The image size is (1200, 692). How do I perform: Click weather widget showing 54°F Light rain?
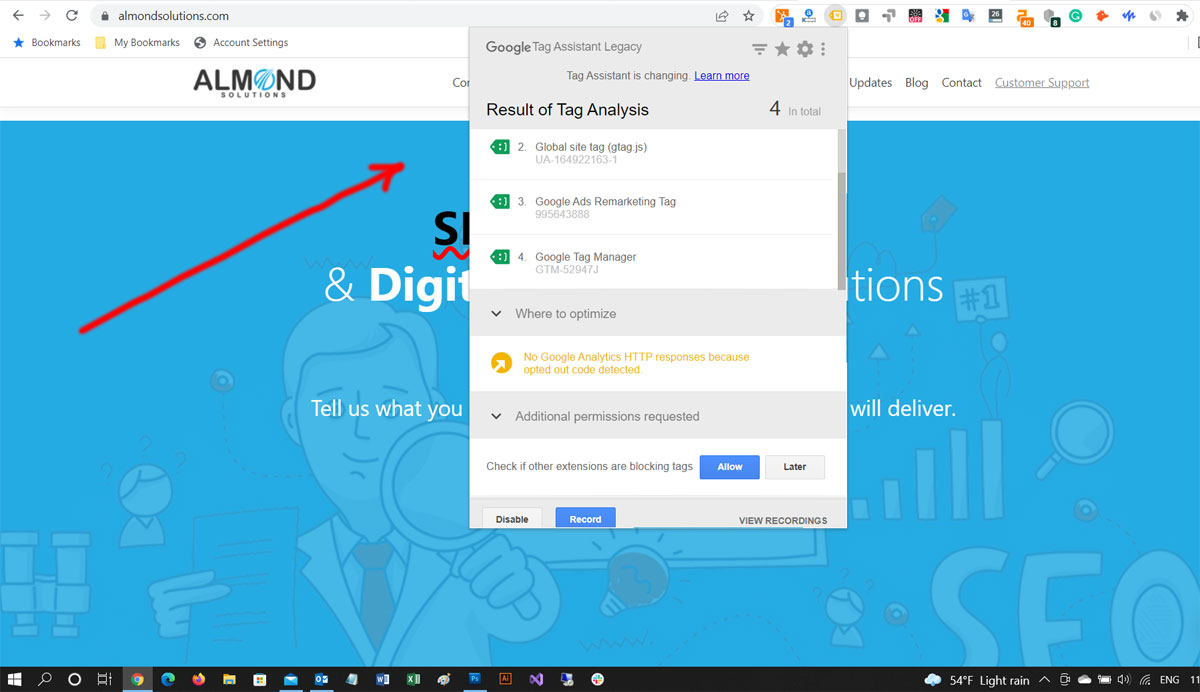coord(977,680)
